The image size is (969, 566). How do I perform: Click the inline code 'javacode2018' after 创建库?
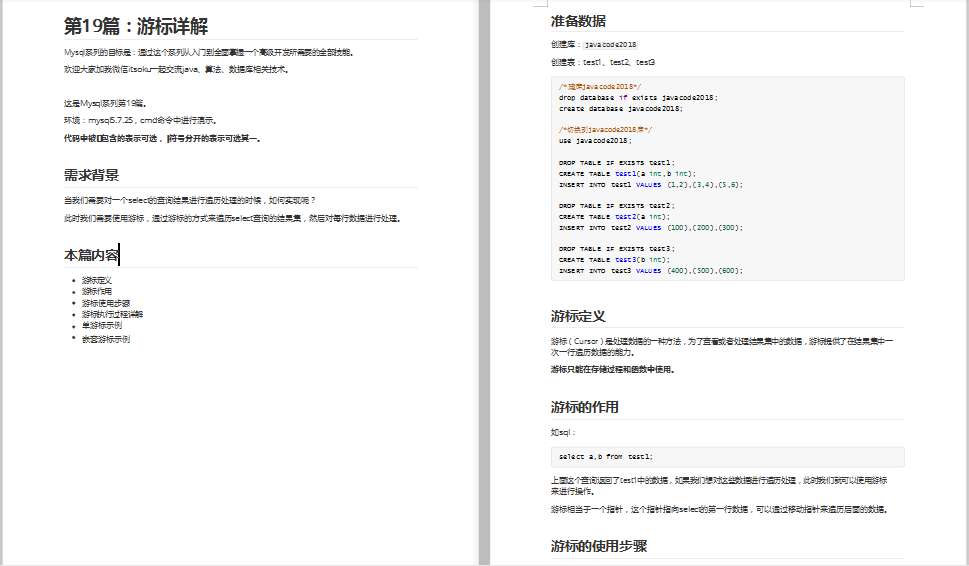coord(611,44)
